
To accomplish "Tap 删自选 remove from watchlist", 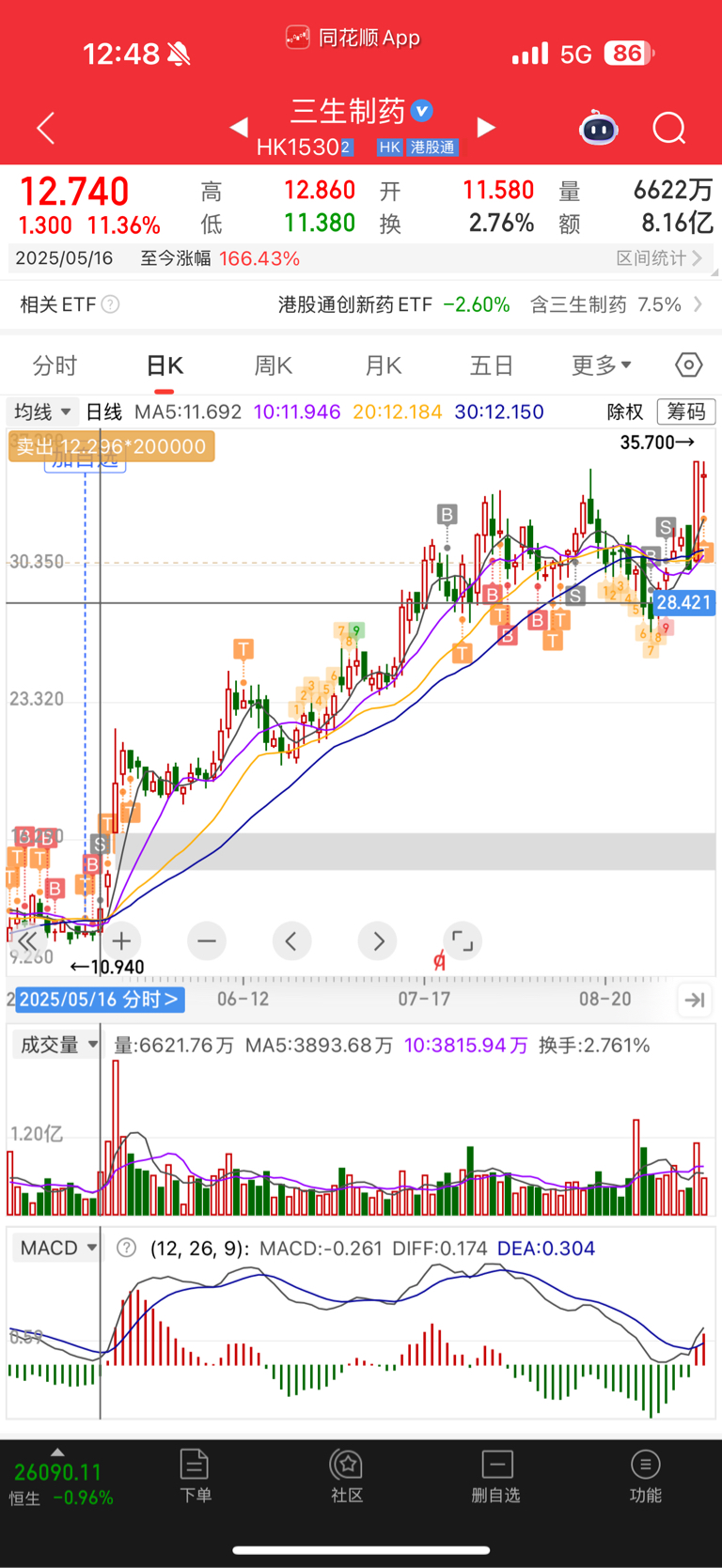I will [x=496, y=1476].
